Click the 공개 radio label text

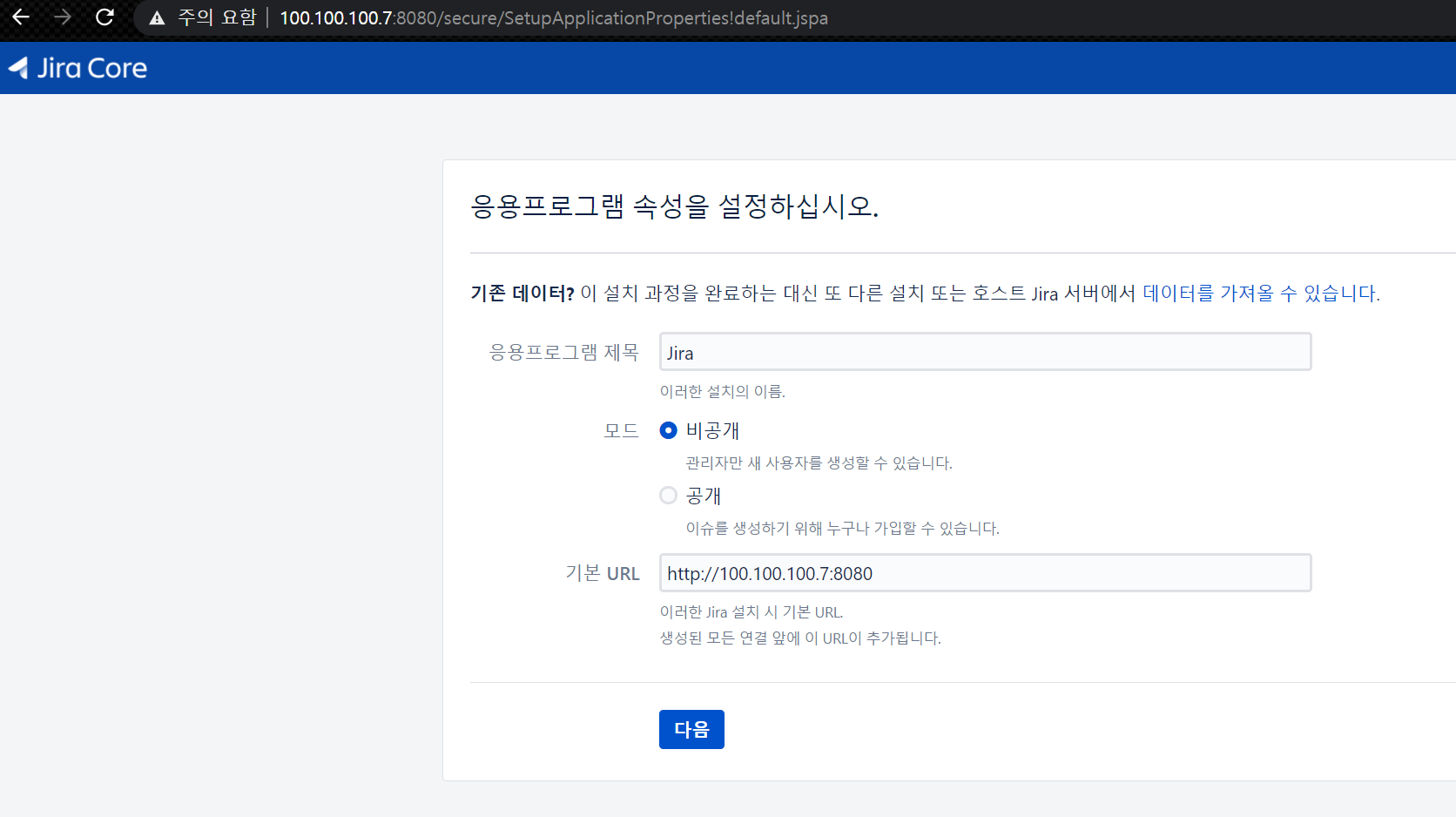pyautogui.click(x=704, y=496)
